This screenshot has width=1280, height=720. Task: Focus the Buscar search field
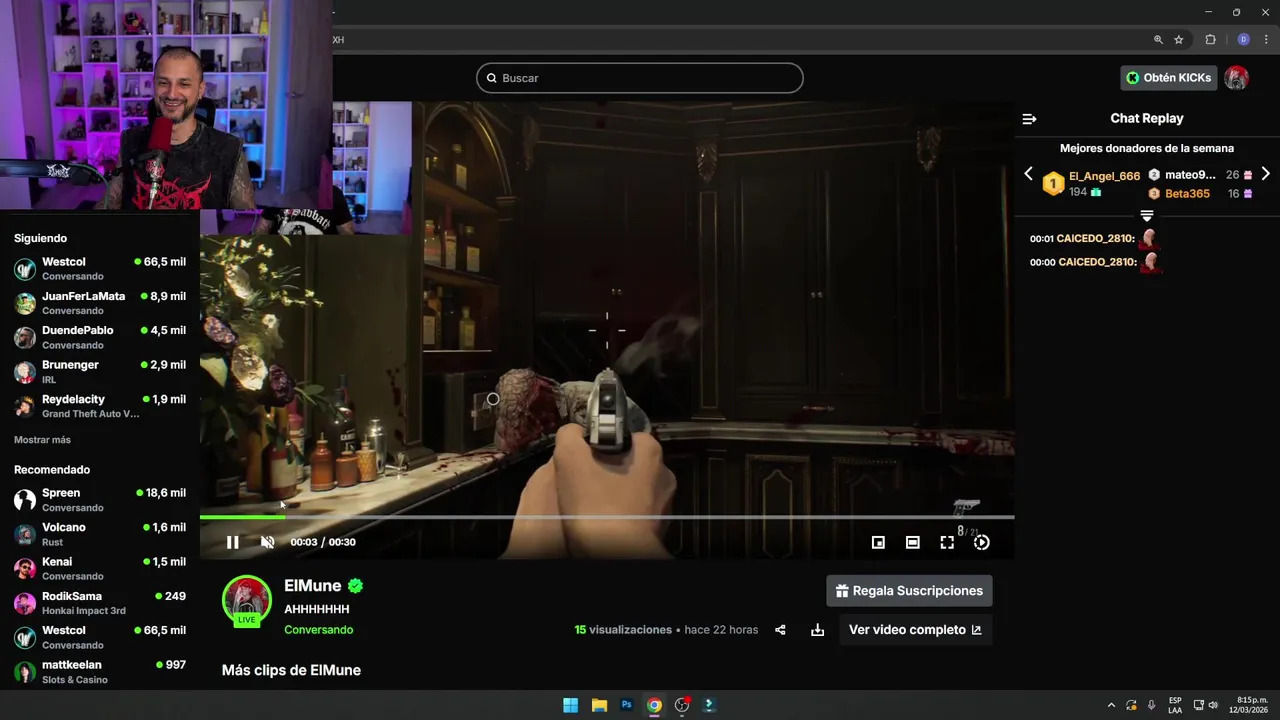pyautogui.click(x=640, y=78)
